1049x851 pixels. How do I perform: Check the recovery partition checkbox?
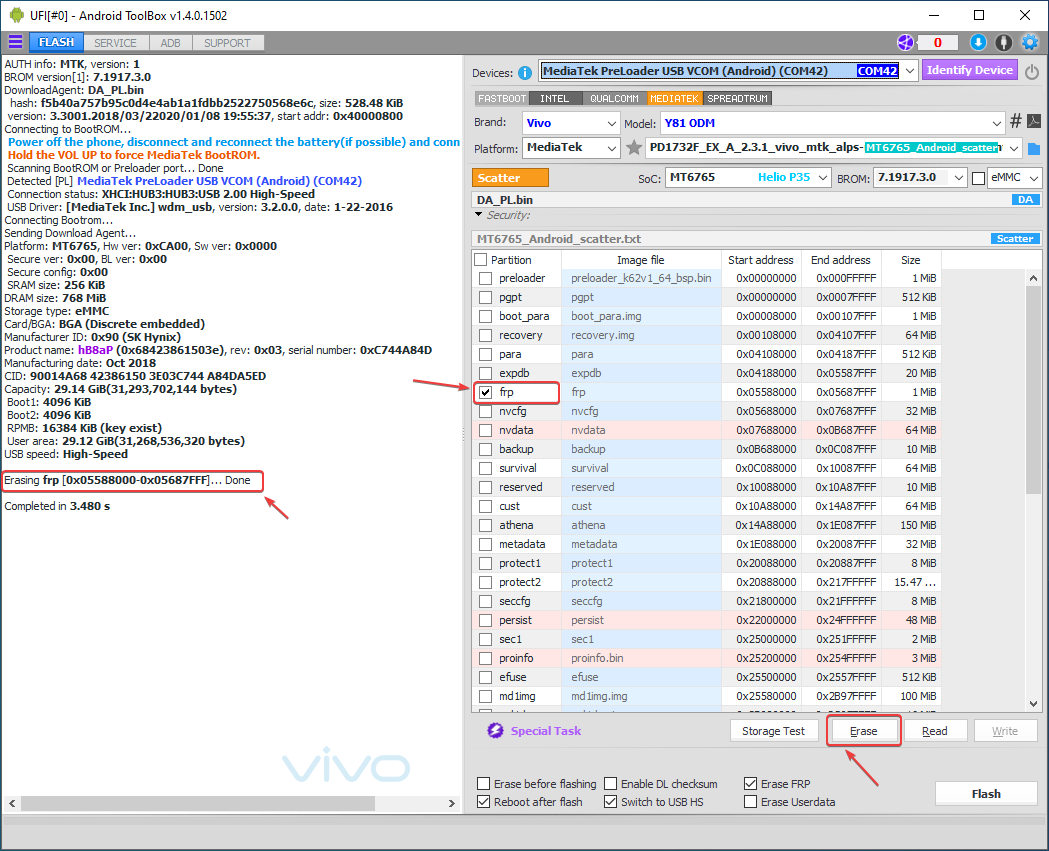point(486,335)
